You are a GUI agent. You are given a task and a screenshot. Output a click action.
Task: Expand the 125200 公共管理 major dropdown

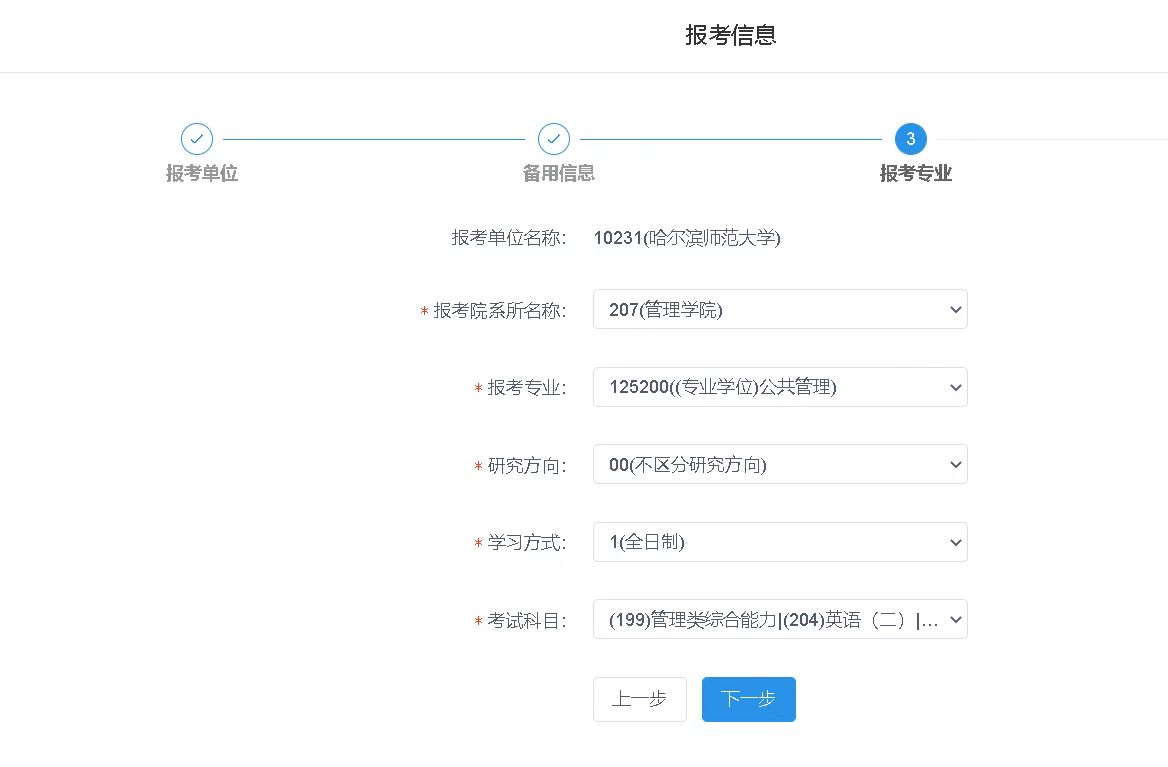(779, 387)
